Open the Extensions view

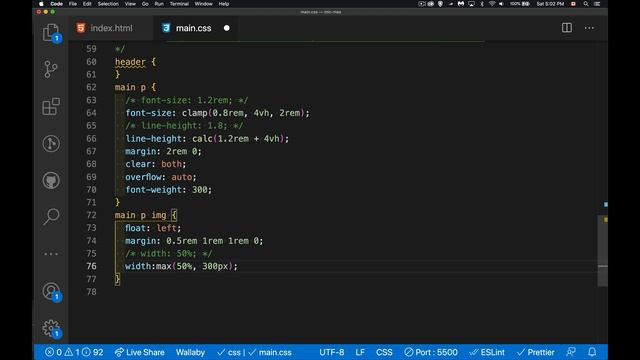pos(51,107)
